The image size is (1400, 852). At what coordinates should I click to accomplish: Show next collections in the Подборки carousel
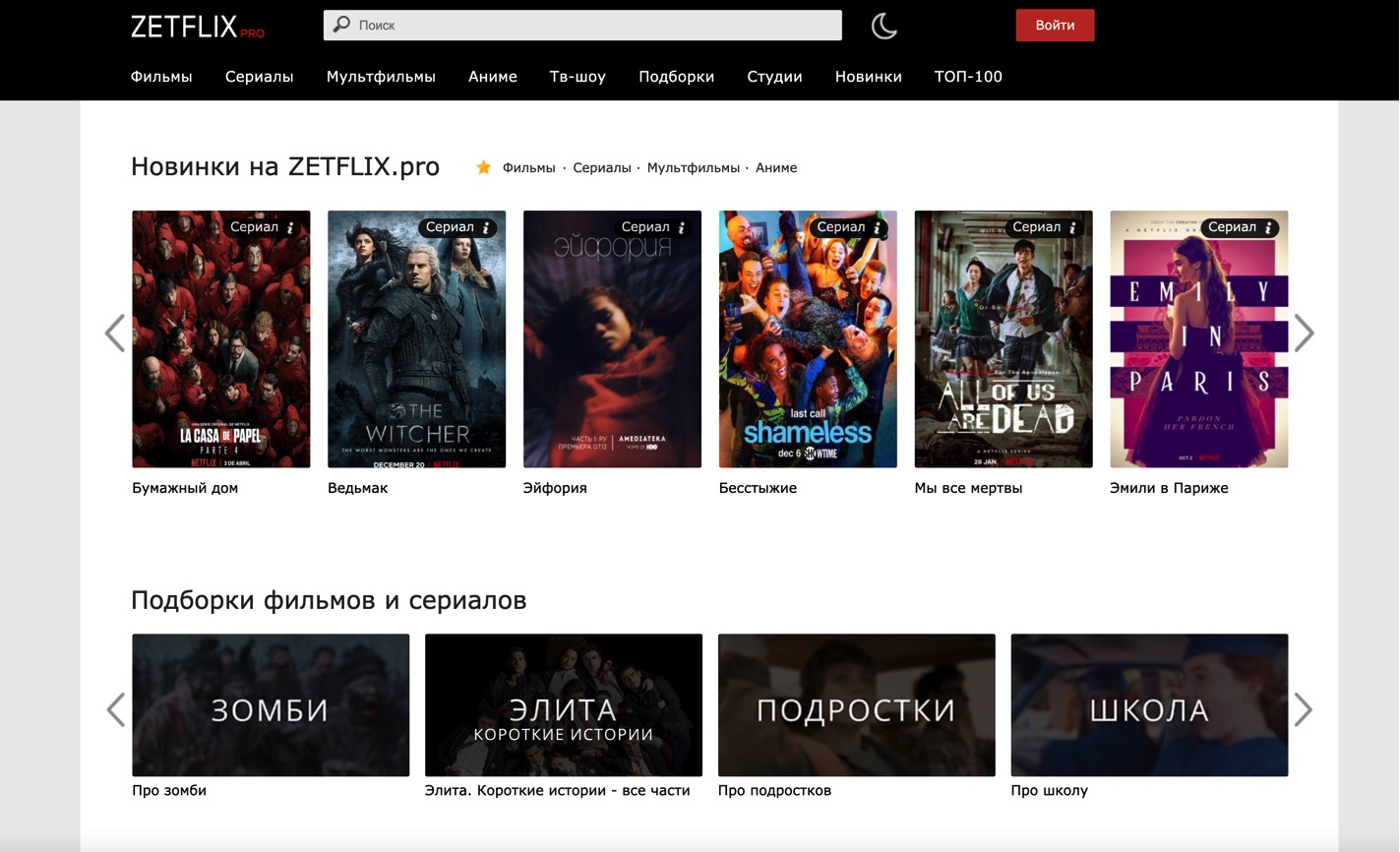(x=1304, y=709)
